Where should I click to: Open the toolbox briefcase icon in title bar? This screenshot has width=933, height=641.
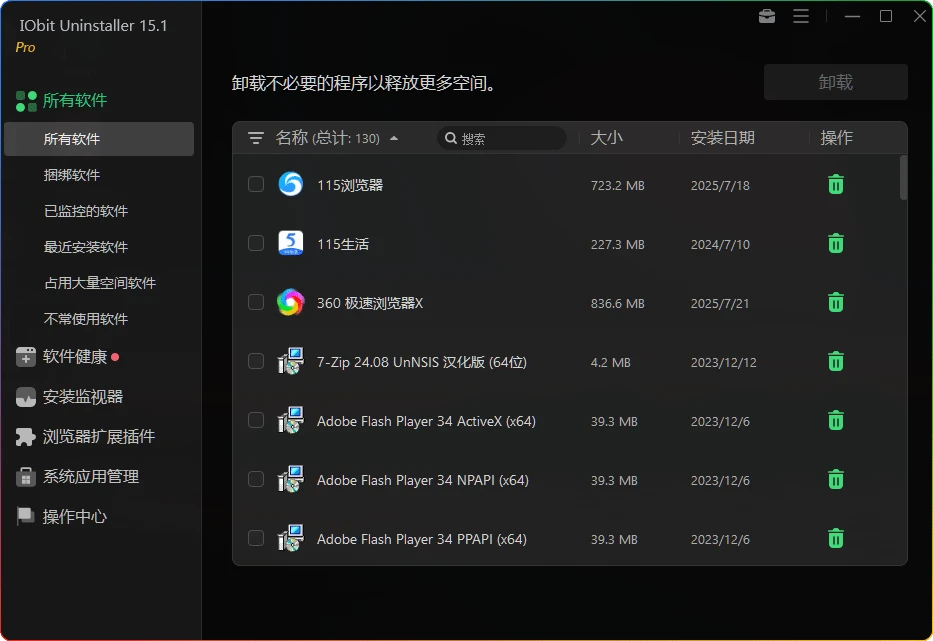767,16
